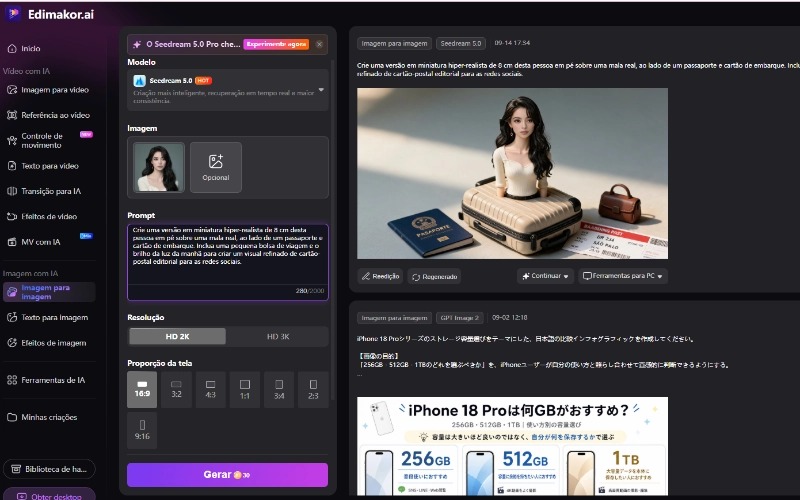Expand truncated prompt ellipsis in second result

pos(360,374)
